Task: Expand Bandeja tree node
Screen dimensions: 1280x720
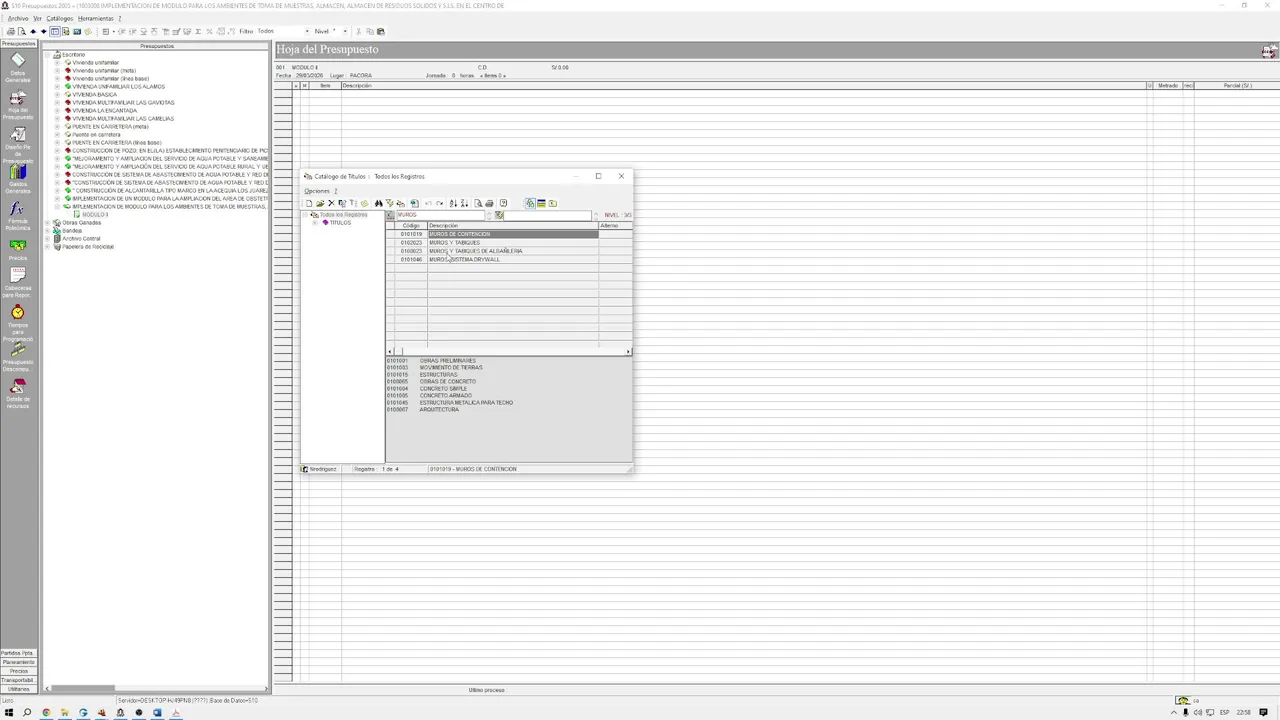Action: [48, 231]
